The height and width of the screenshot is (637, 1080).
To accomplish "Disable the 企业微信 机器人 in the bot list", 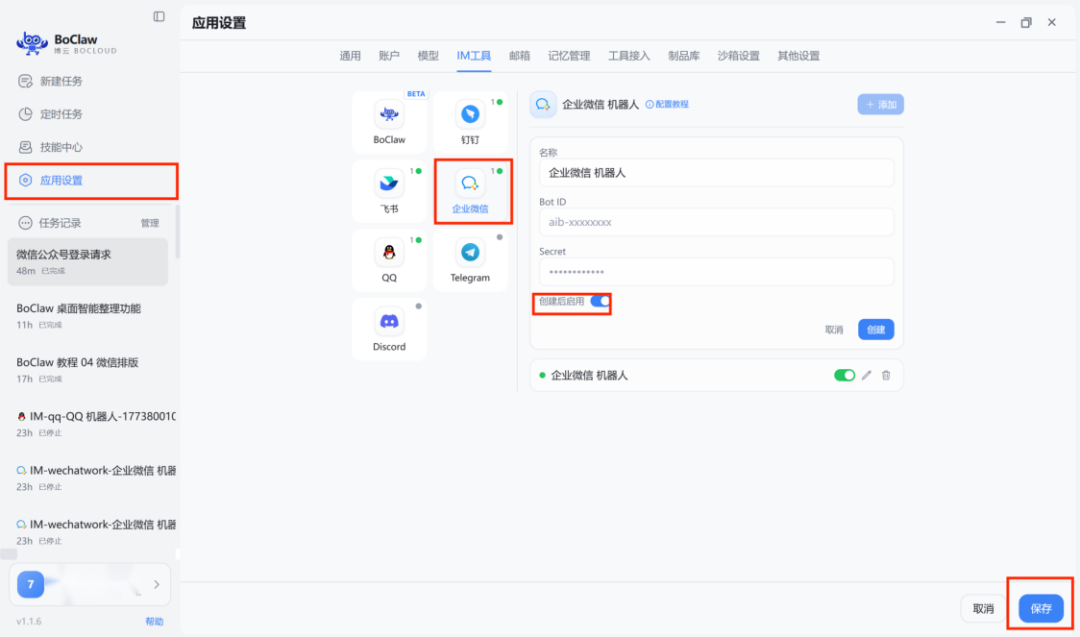I will [x=845, y=374].
